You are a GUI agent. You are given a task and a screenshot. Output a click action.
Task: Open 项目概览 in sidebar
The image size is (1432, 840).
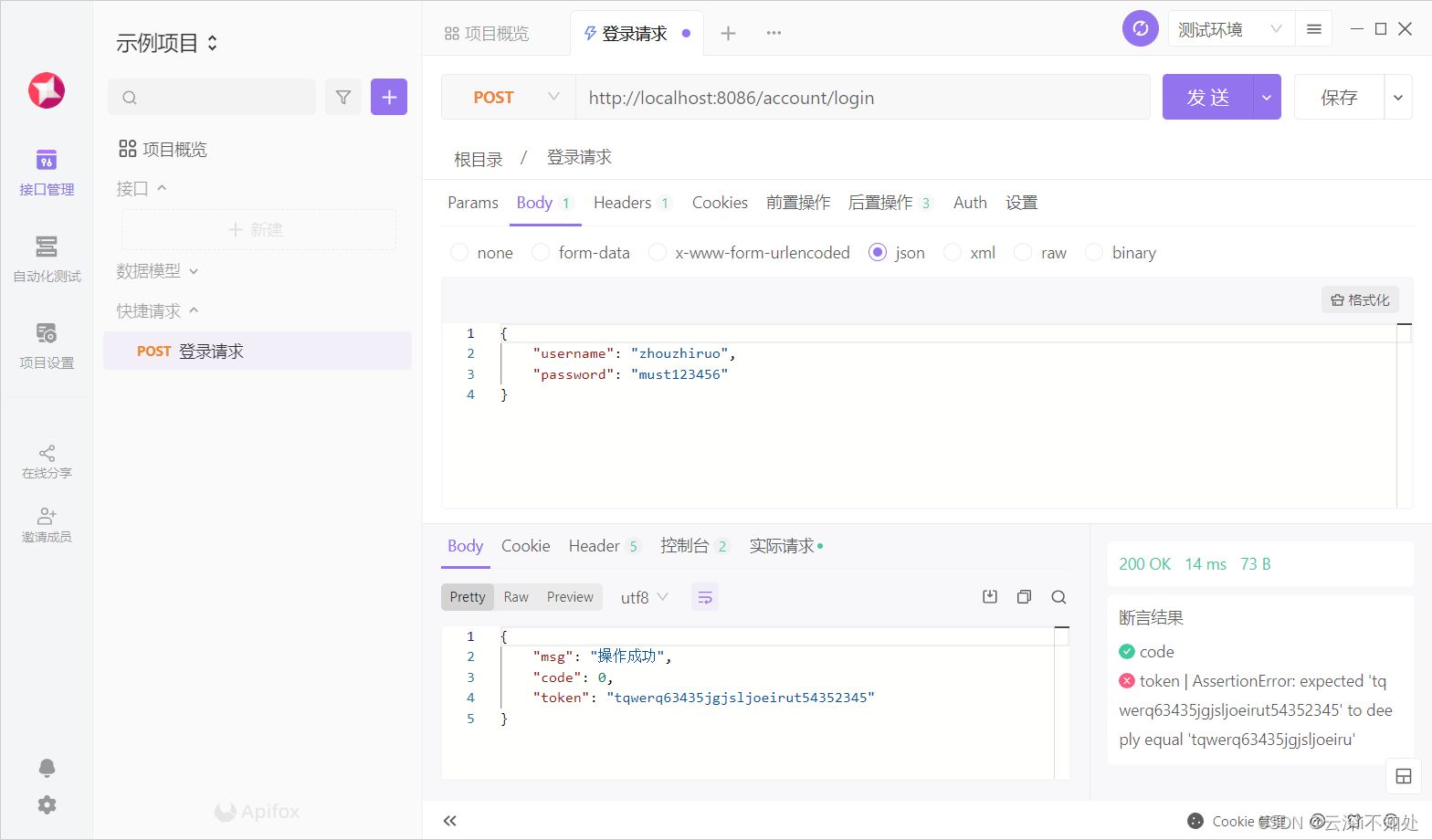click(163, 149)
